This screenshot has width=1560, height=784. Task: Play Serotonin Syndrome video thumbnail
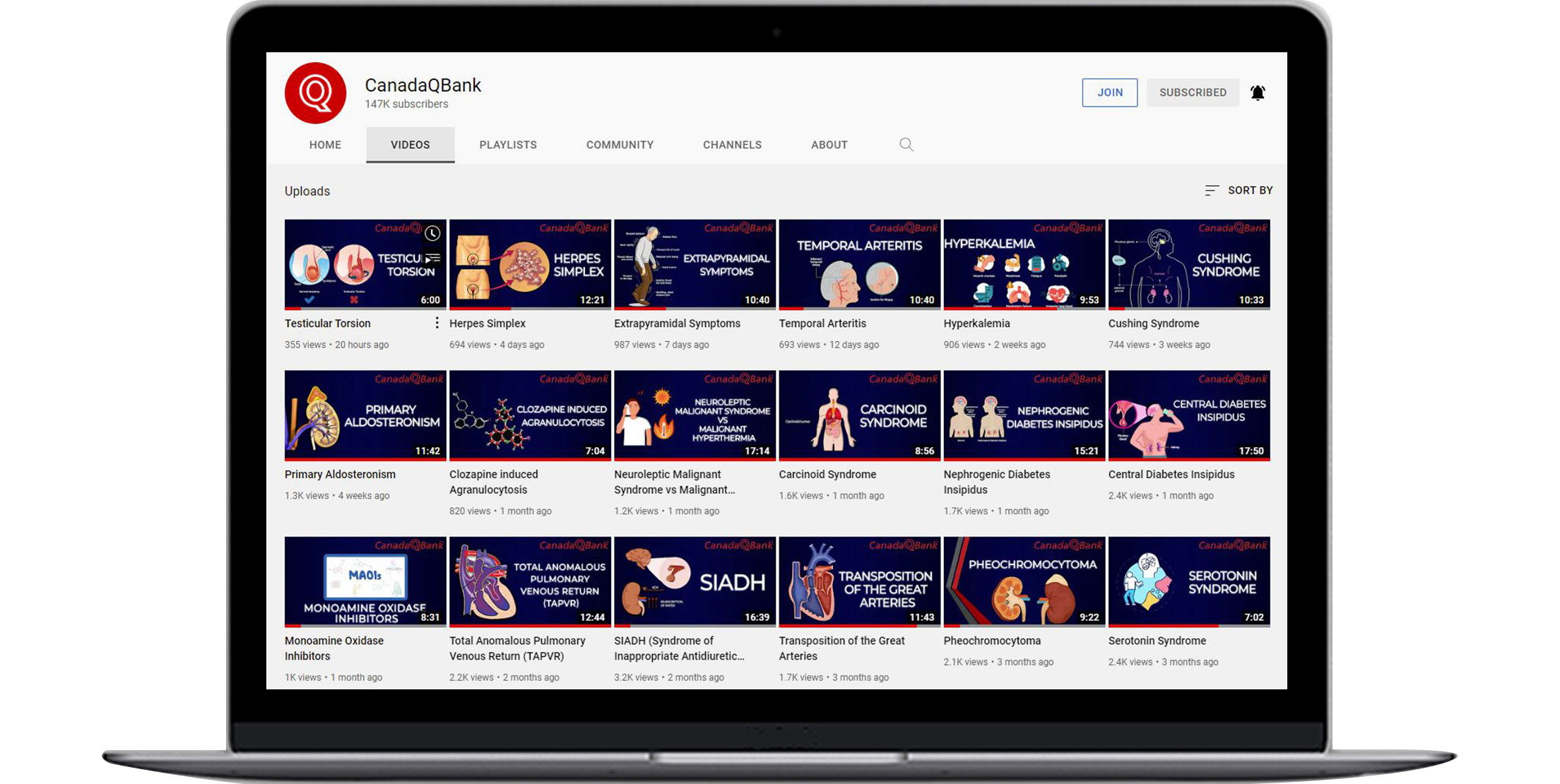click(1189, 581)
